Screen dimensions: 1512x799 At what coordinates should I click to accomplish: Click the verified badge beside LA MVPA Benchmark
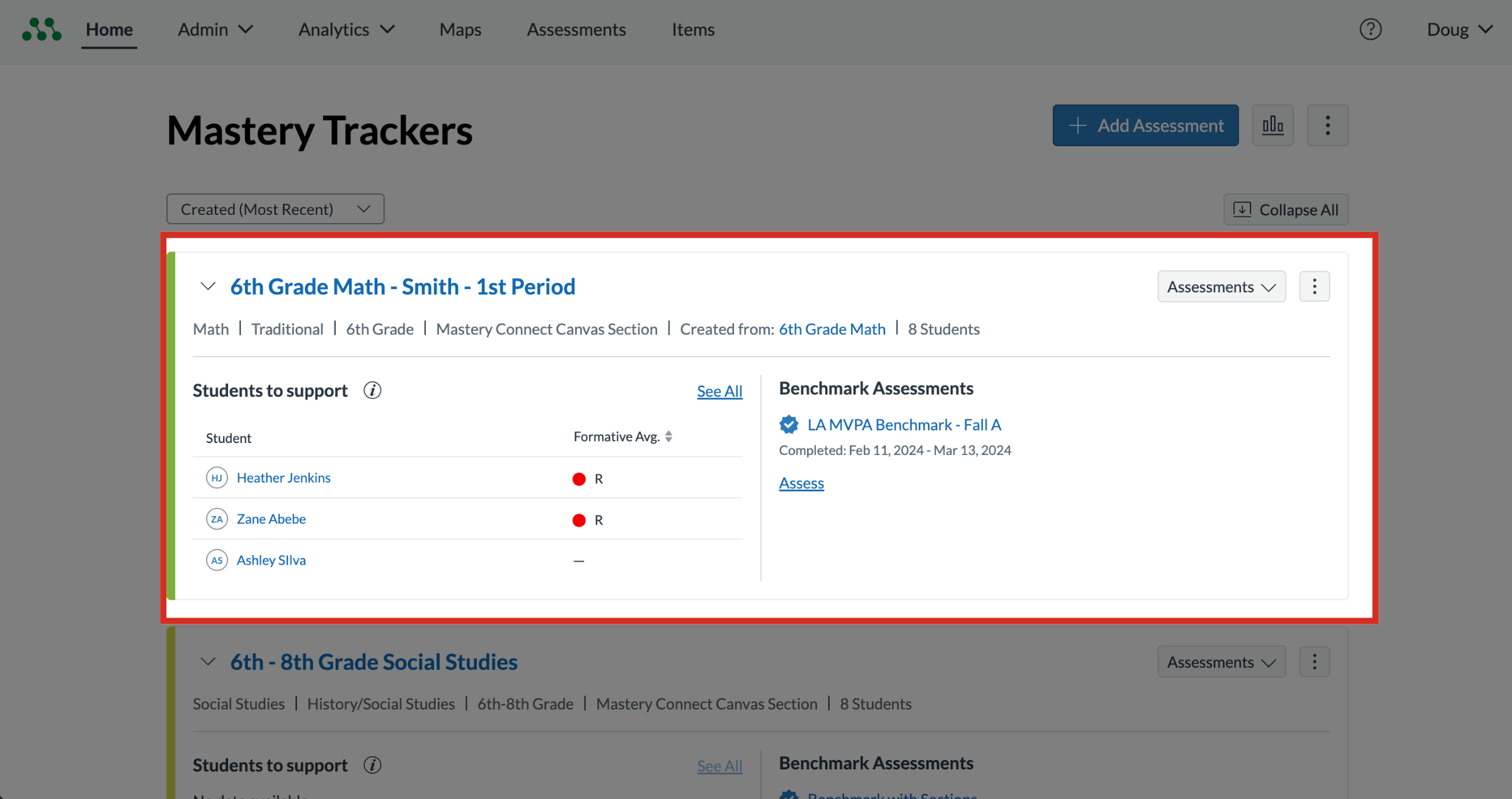(789, 425)
